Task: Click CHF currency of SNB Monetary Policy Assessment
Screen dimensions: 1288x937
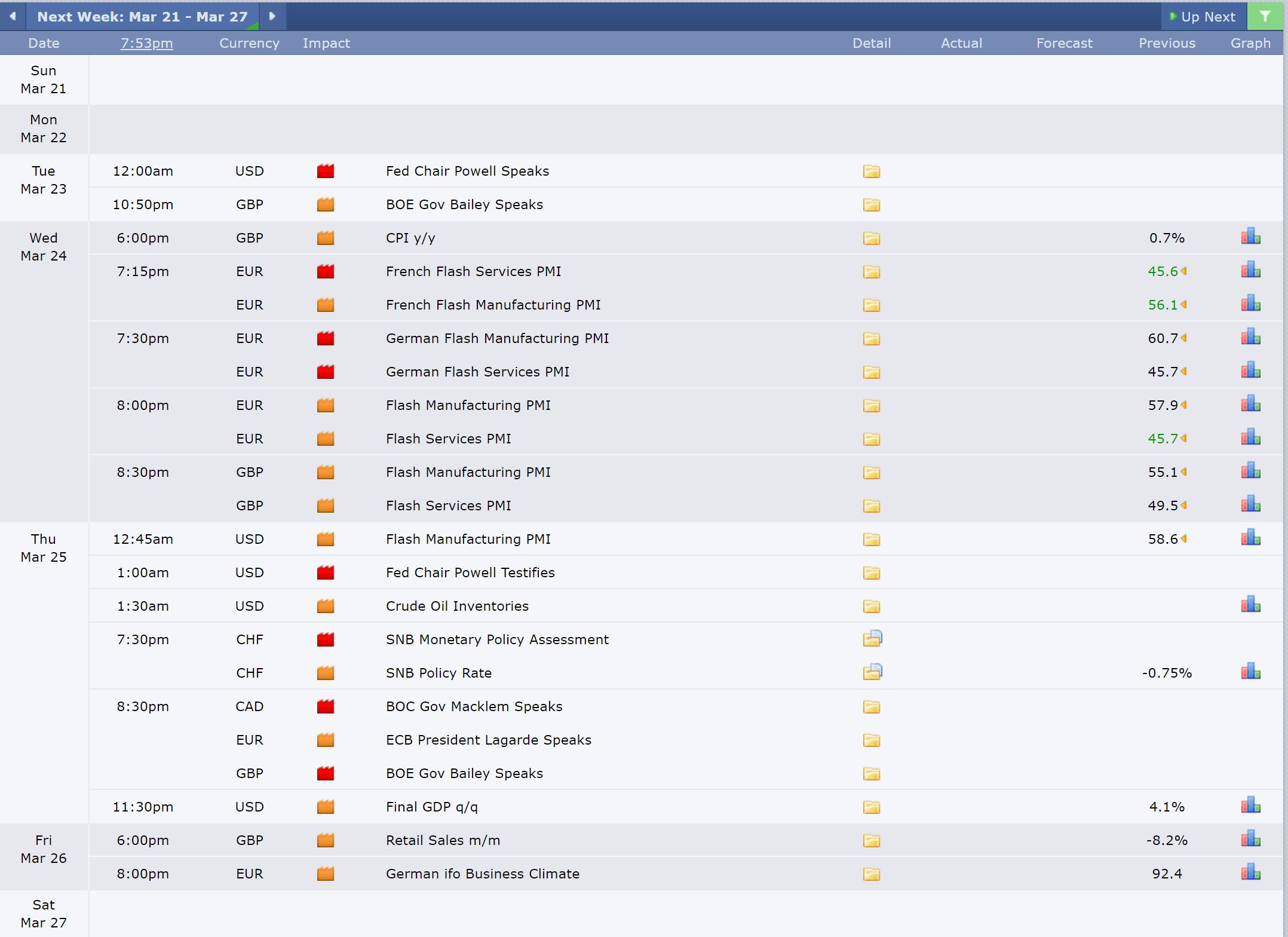Action: [x=249, y=639]
